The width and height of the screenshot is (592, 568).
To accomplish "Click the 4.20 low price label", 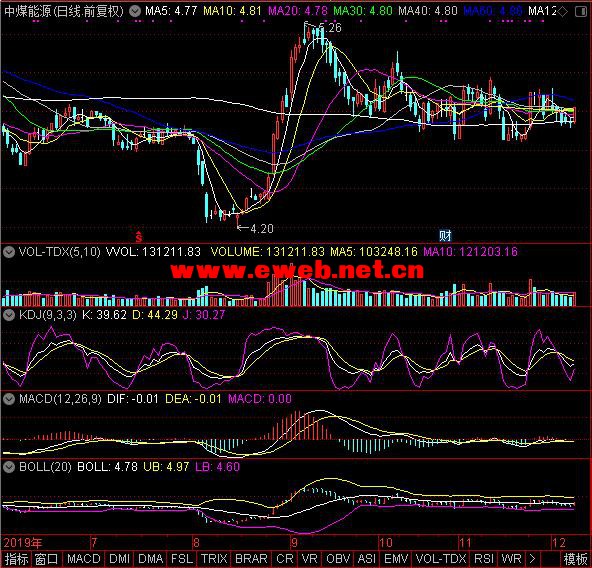I will [262, 229].
